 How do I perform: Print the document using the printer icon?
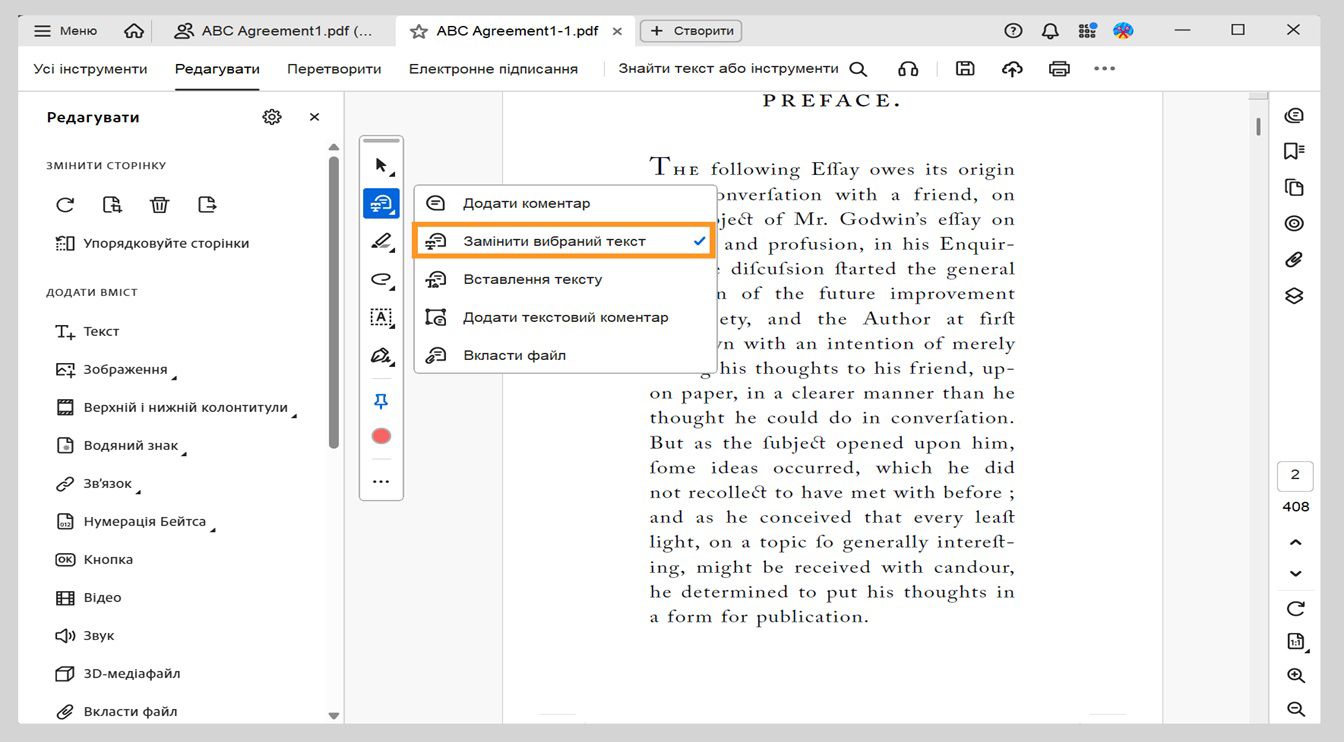point(1060,69)
